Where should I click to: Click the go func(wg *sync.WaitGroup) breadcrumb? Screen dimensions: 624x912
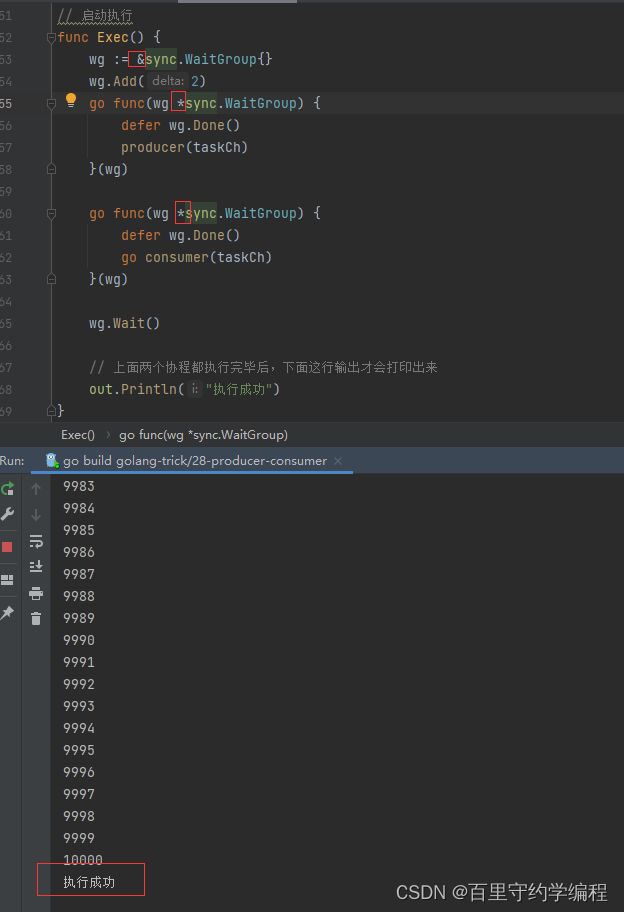[x=204, y=435]
